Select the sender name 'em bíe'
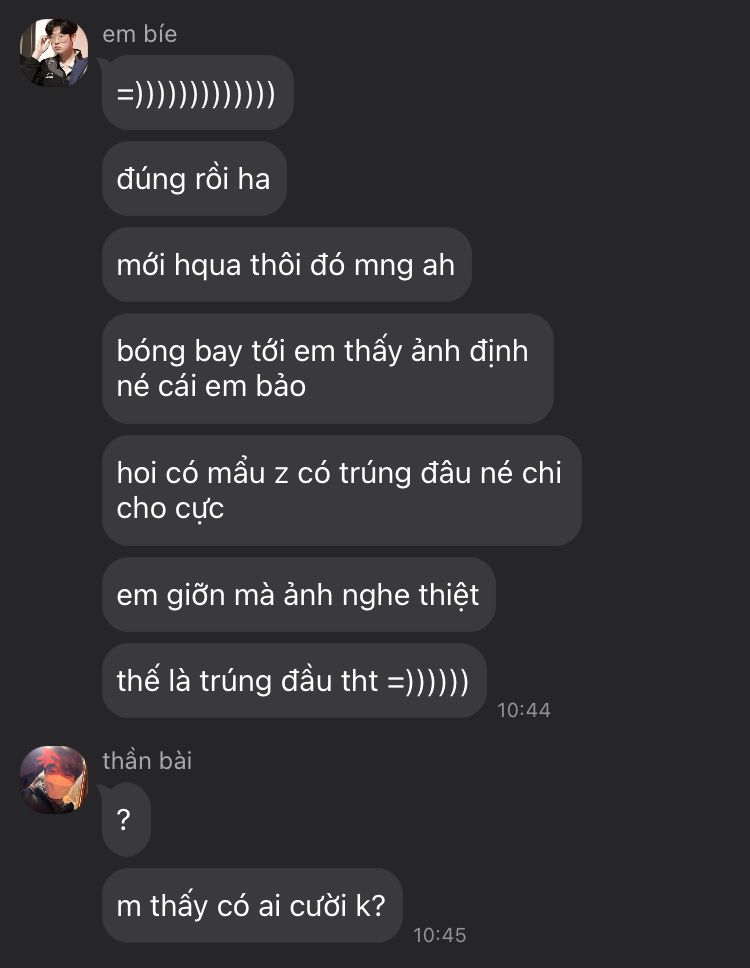 click(140, 34)
